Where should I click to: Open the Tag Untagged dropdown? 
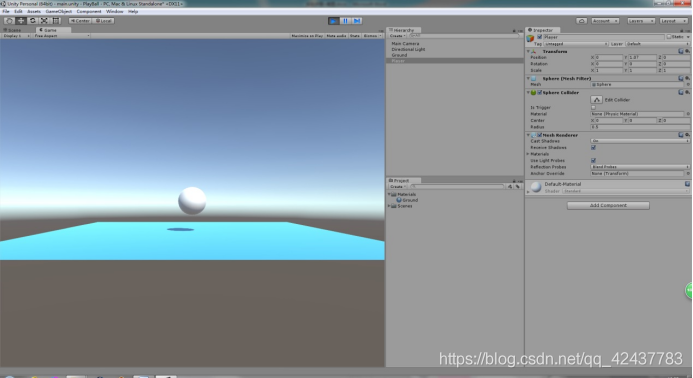[576, 44]
